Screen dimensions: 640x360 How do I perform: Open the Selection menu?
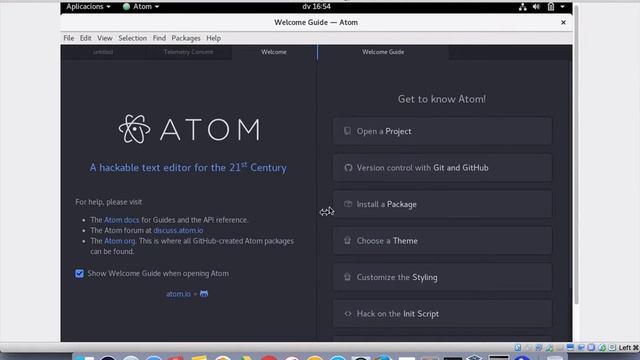(x=132, y=38)
